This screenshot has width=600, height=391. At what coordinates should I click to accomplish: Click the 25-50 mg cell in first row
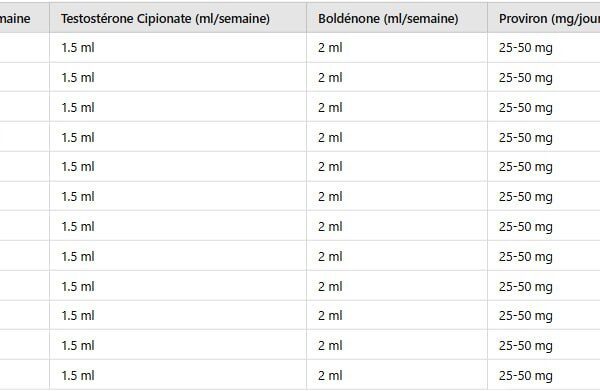pyautogui.click(x=544, y=48)
